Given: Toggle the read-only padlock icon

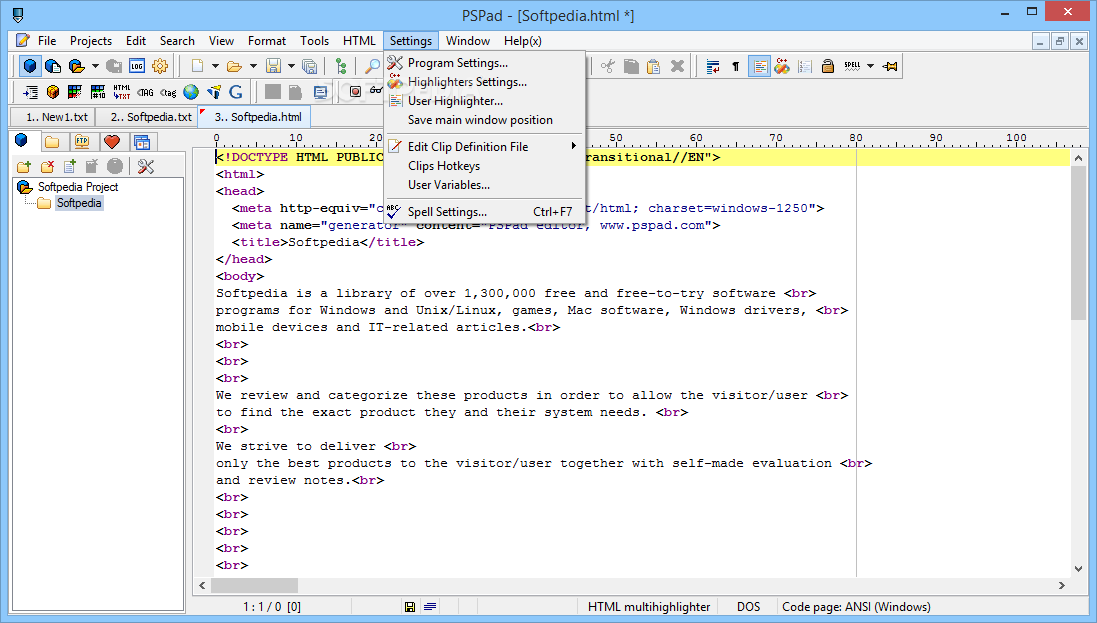Looking at the screenshot, I should pos(828,66).
